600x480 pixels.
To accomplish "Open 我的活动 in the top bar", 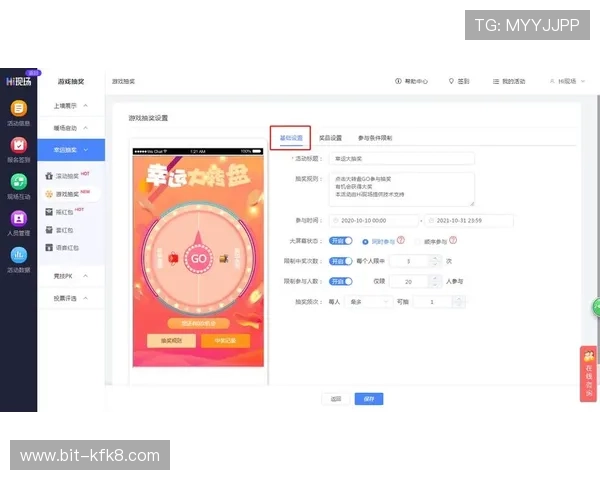I will 509,81.
